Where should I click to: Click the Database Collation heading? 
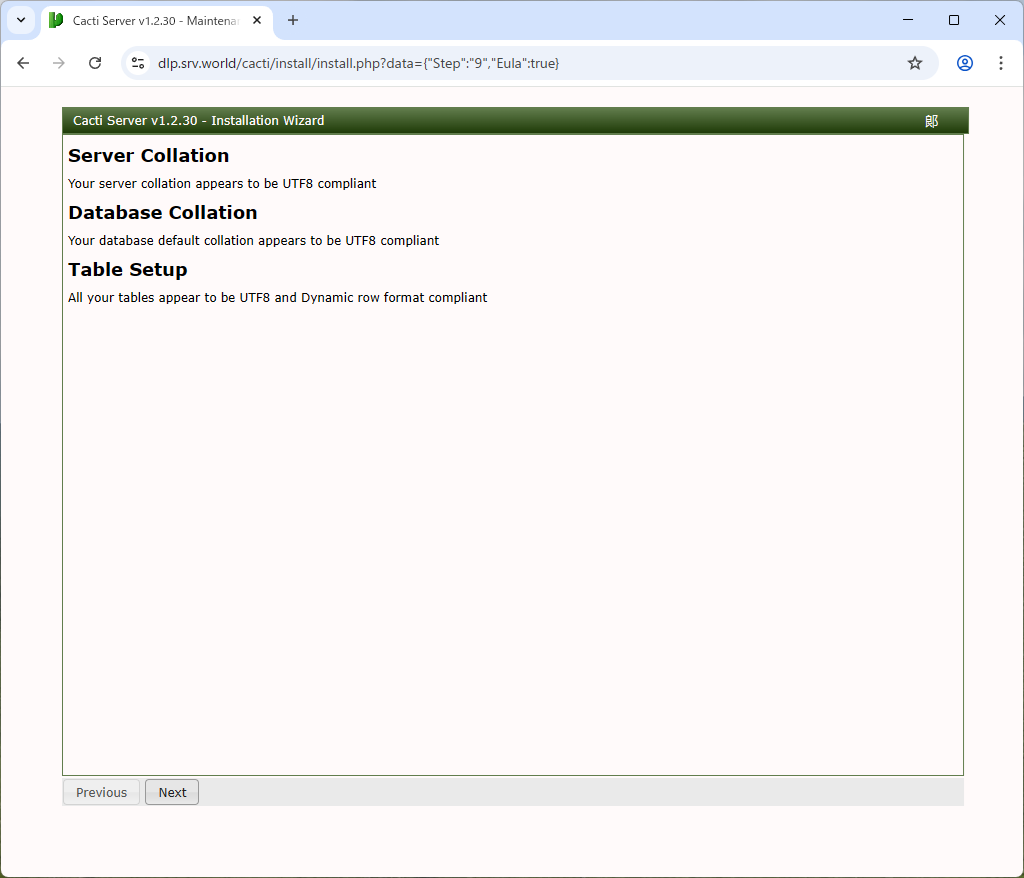pos(163,213)
